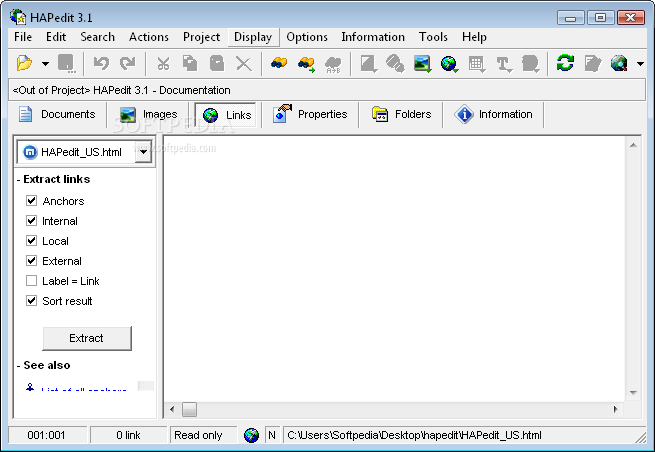Open the Search menu
Screen dimensions: 655x452
point(97,37)
